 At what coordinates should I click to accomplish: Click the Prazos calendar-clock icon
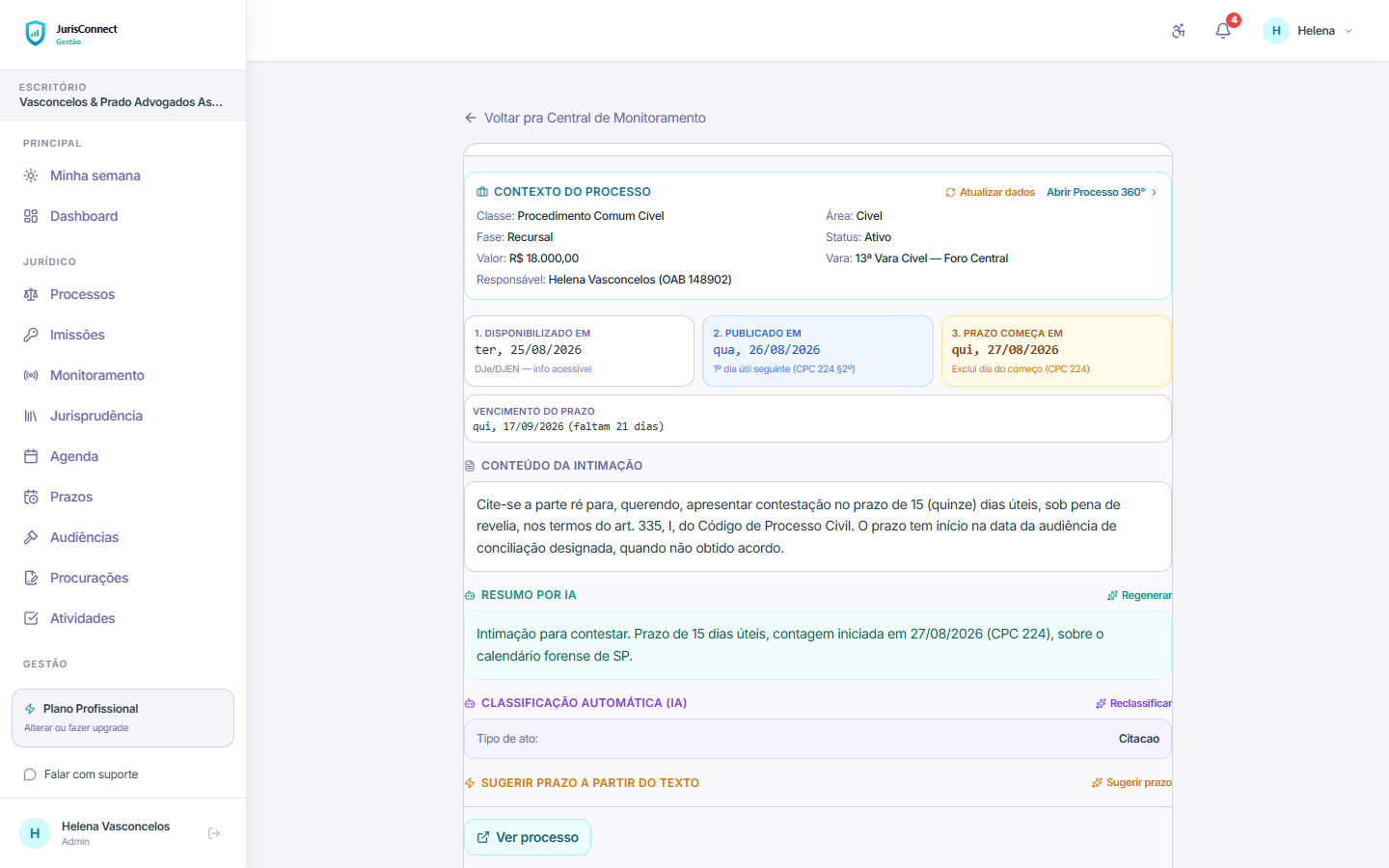click(x=31, y=497)
